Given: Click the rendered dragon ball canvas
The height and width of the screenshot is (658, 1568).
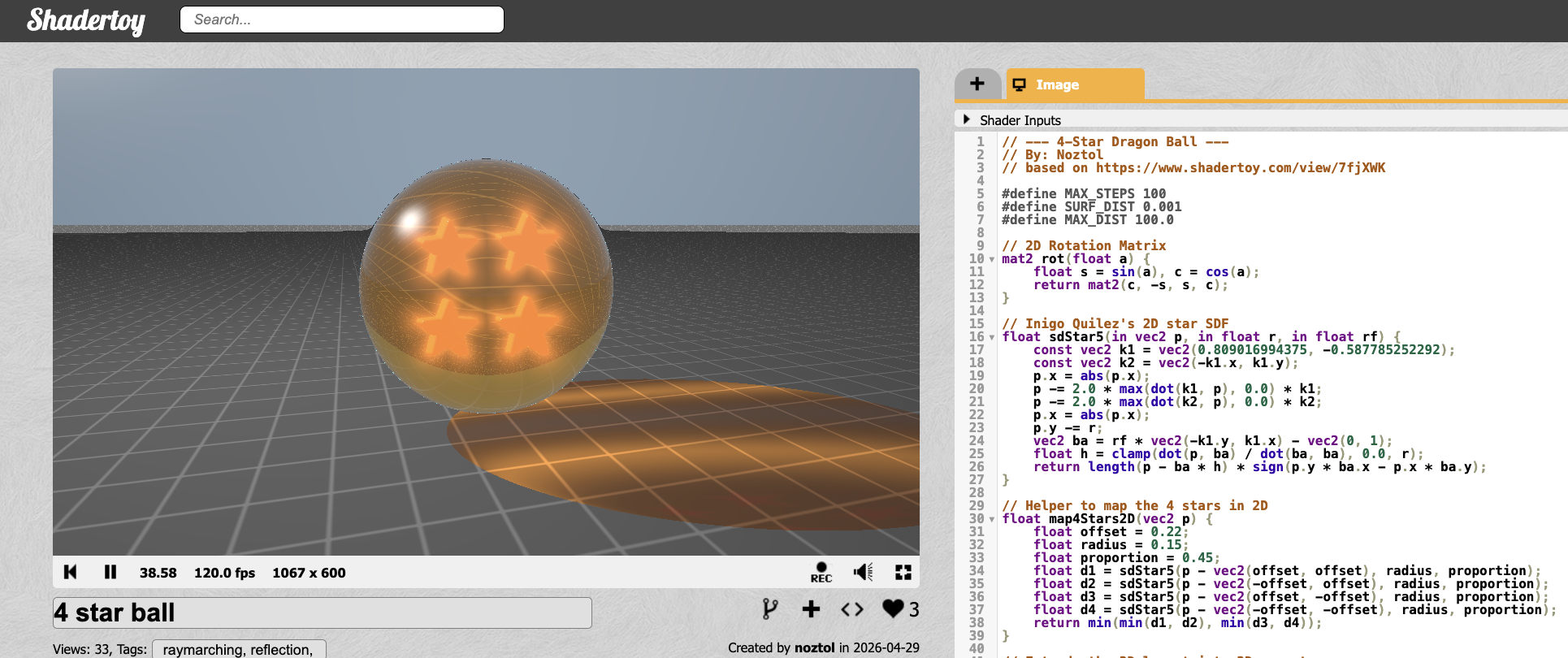Looking at the screenshot, I should 486,312.
